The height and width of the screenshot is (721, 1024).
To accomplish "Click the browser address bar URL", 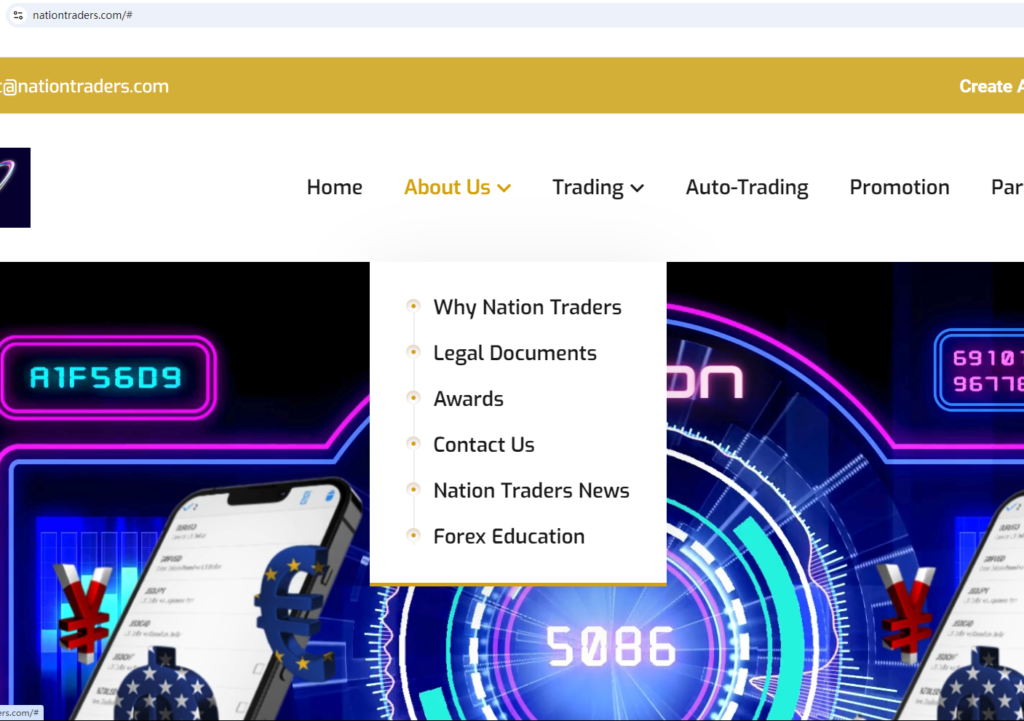I will 82,15.
